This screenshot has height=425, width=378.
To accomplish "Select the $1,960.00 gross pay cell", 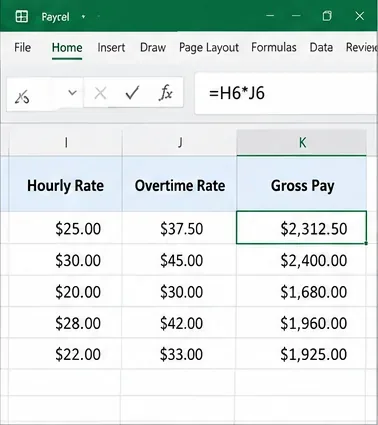I will pyautogui.click(x=302, y=322).
